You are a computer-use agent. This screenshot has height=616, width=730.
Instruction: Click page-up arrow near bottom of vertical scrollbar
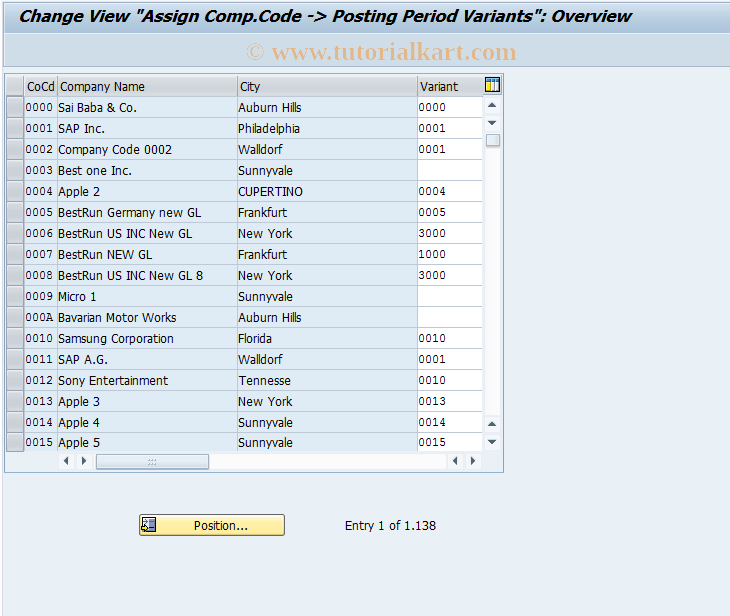click(x=492, y=424)
